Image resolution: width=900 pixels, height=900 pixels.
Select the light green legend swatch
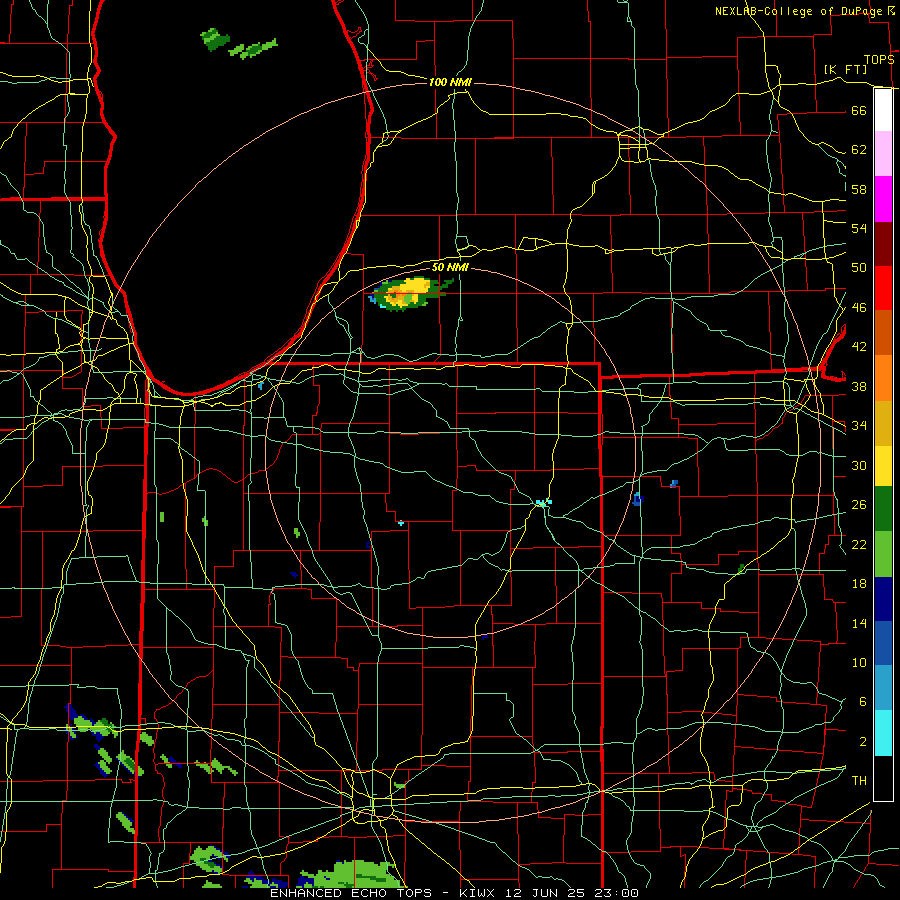point(883,554)
